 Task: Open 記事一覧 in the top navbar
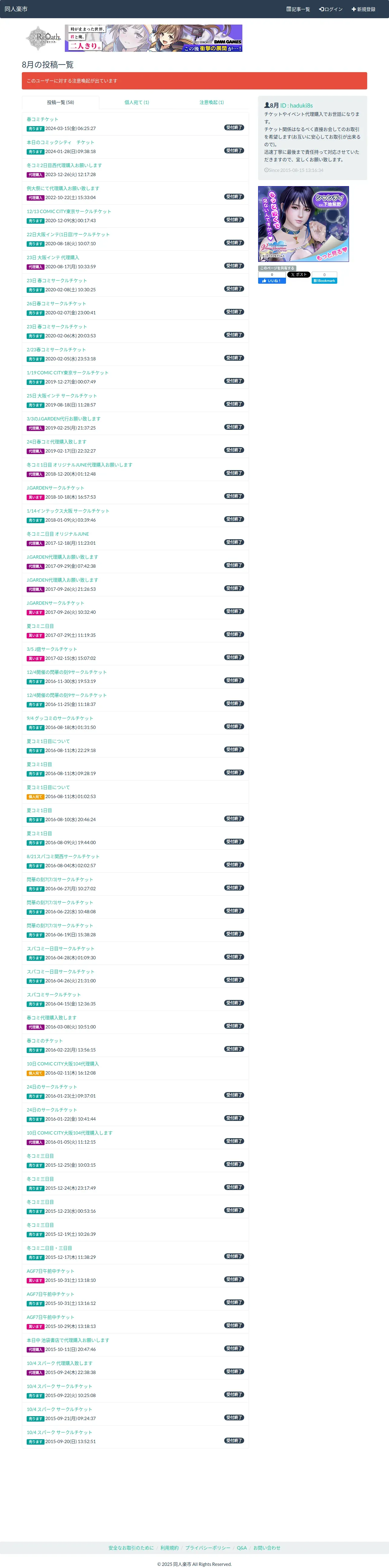(298, 9)
